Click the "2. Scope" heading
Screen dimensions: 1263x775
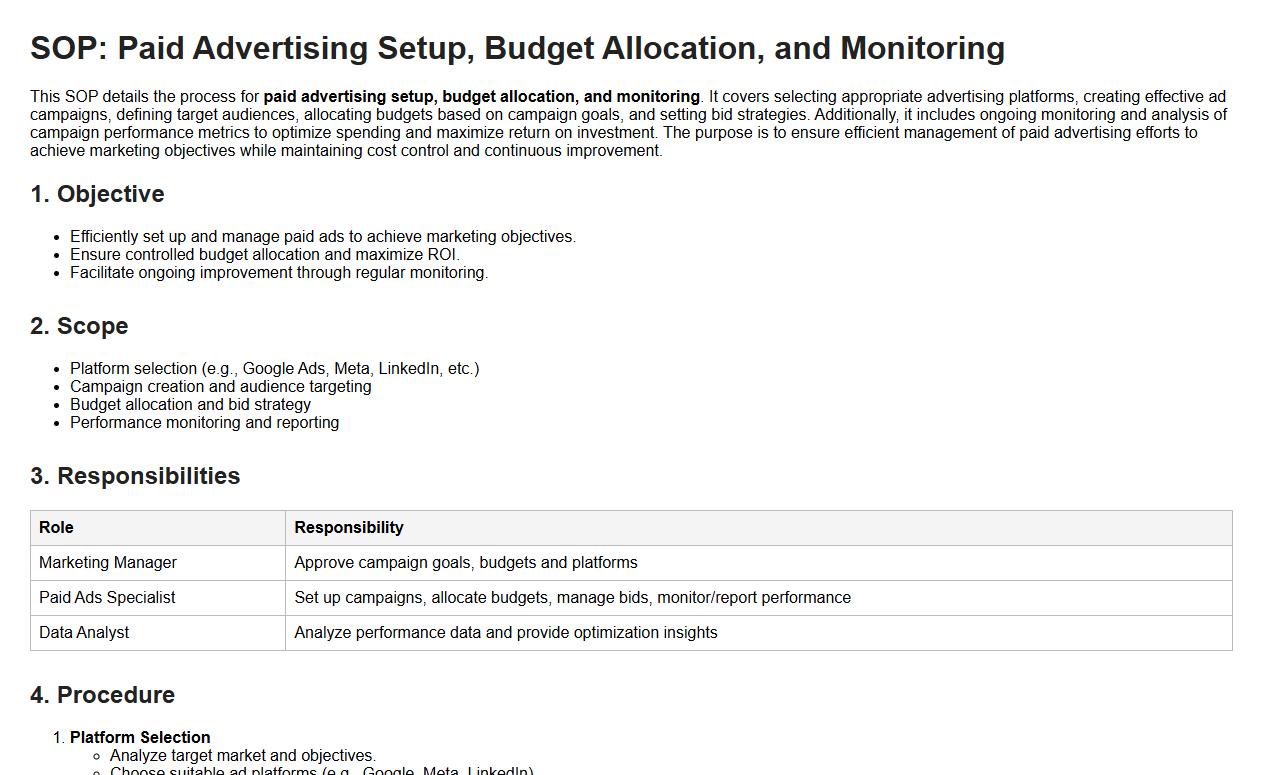[79, 326]
